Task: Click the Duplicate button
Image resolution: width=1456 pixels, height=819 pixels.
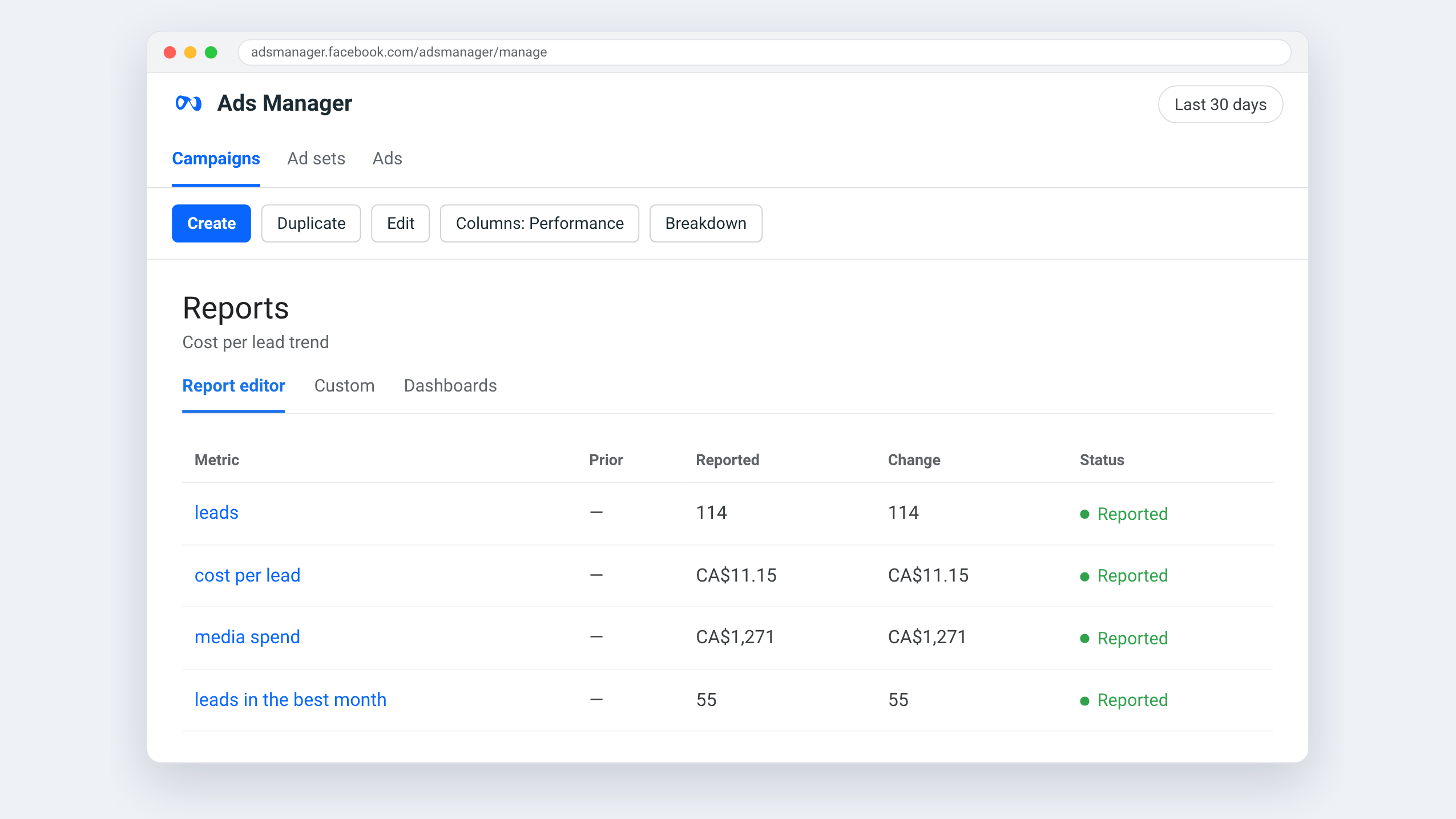Action: pyautogui.click(x=311, y=223)
